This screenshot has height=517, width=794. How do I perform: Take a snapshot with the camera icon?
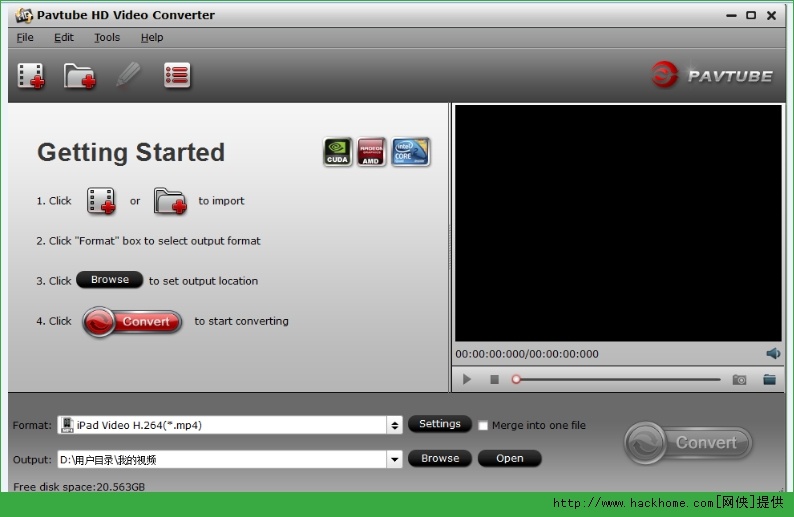point(739,380)
